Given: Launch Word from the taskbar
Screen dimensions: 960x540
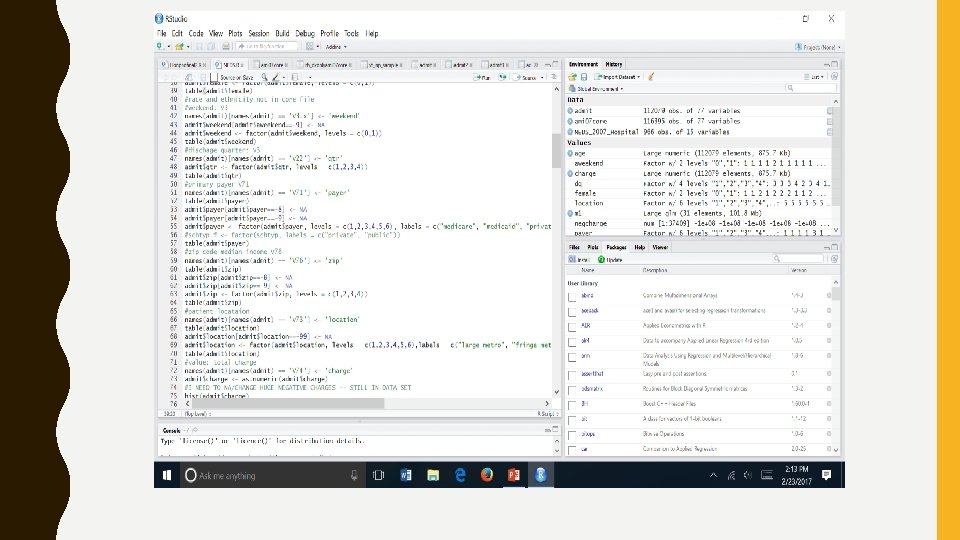Looking at the screenshot, I should click(406, 475).
